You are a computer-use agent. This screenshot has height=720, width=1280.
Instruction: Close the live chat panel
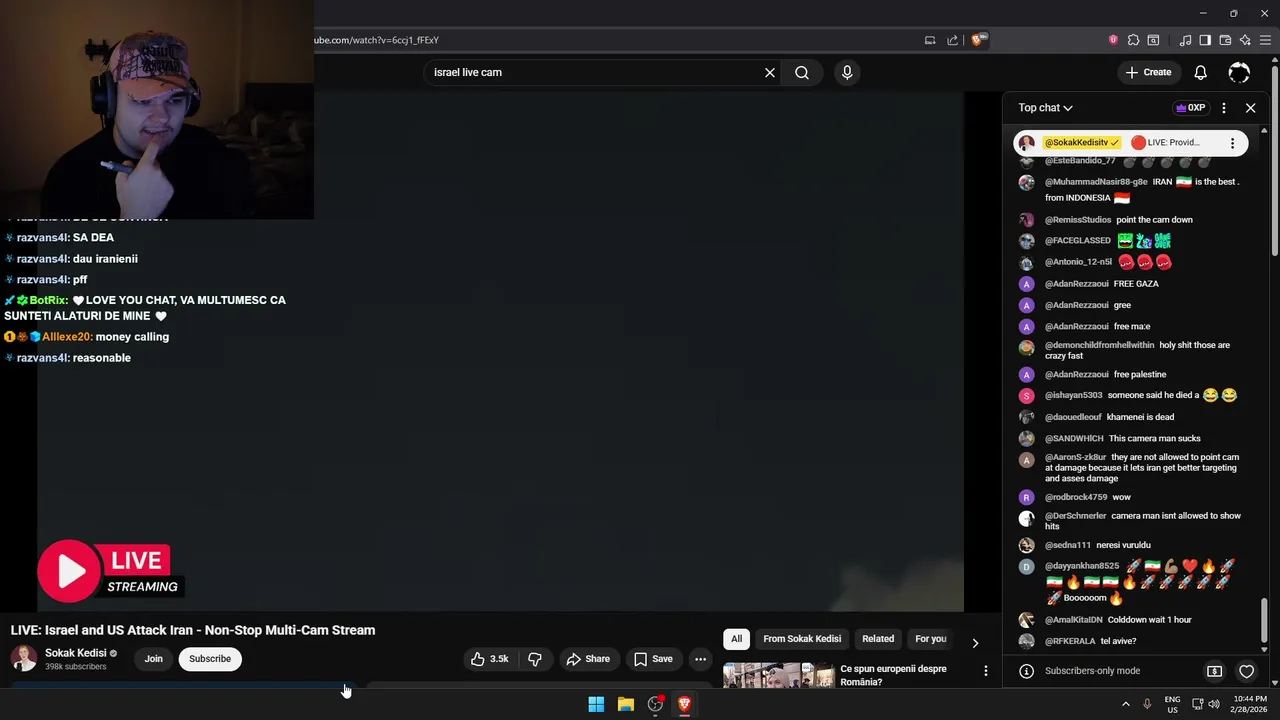(1250, 108)
